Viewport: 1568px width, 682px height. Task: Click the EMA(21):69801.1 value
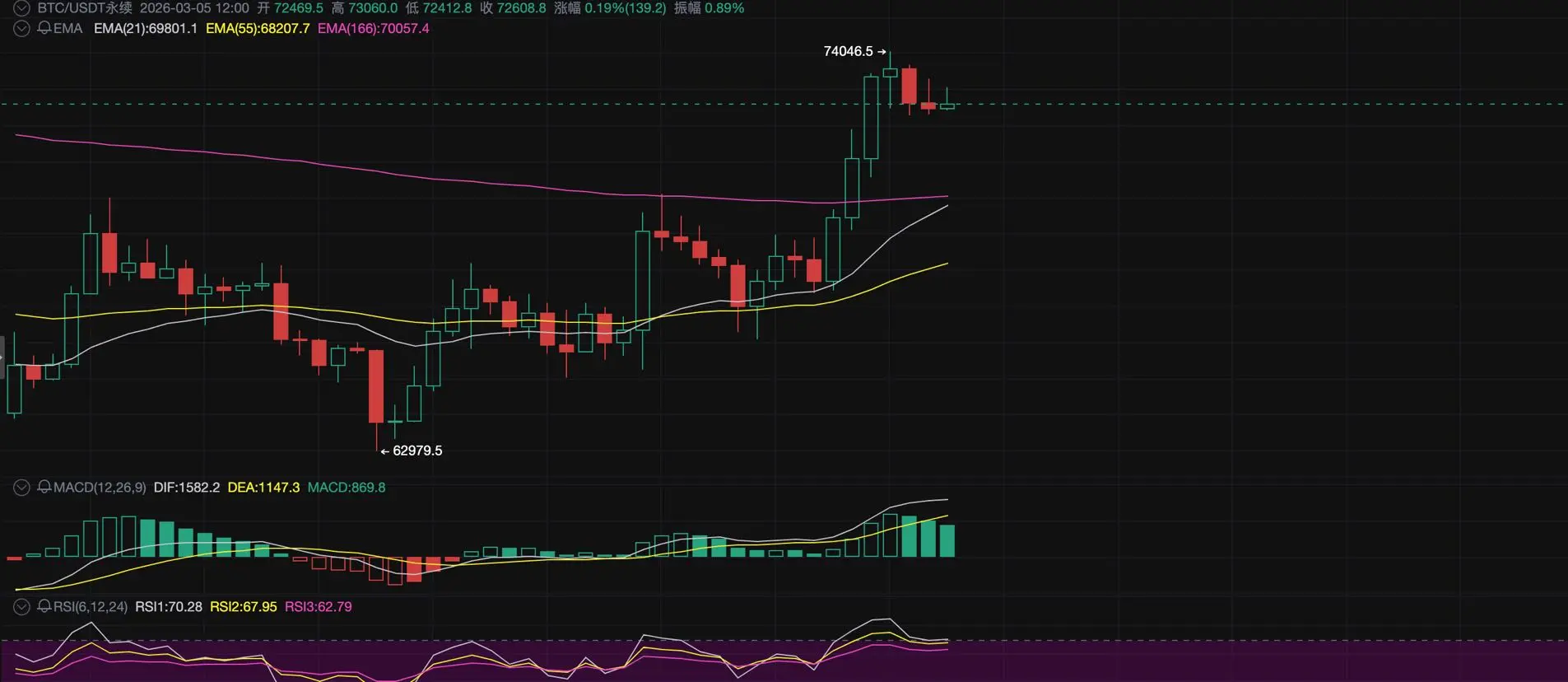[146, 28]
